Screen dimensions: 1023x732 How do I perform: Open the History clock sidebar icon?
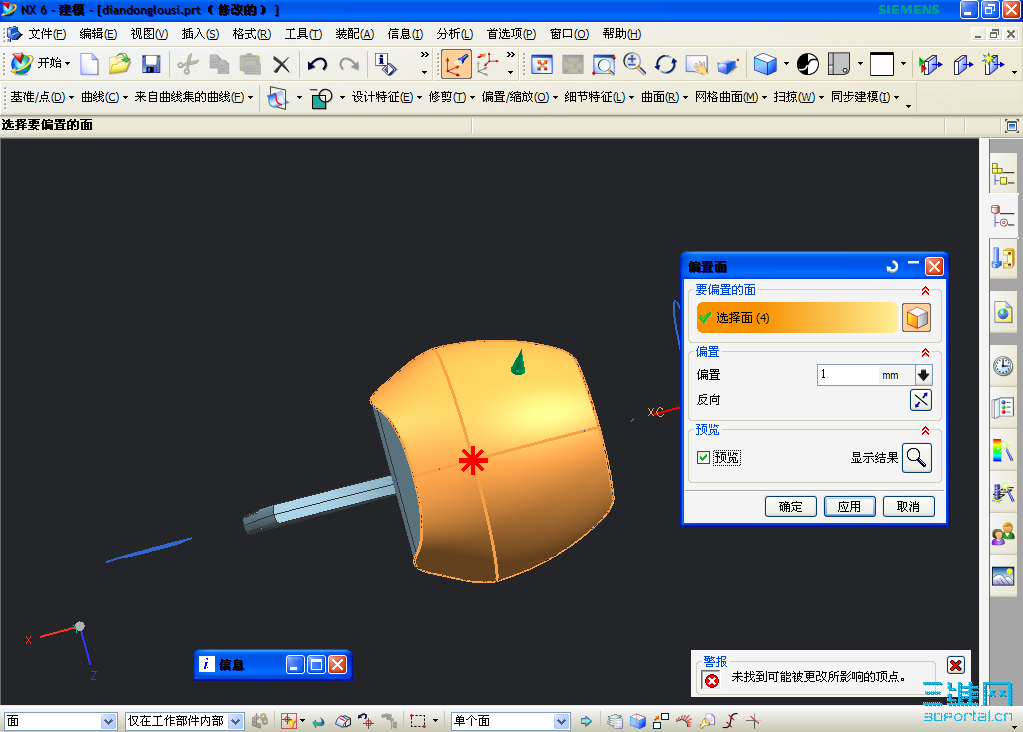coord(1003,366)
